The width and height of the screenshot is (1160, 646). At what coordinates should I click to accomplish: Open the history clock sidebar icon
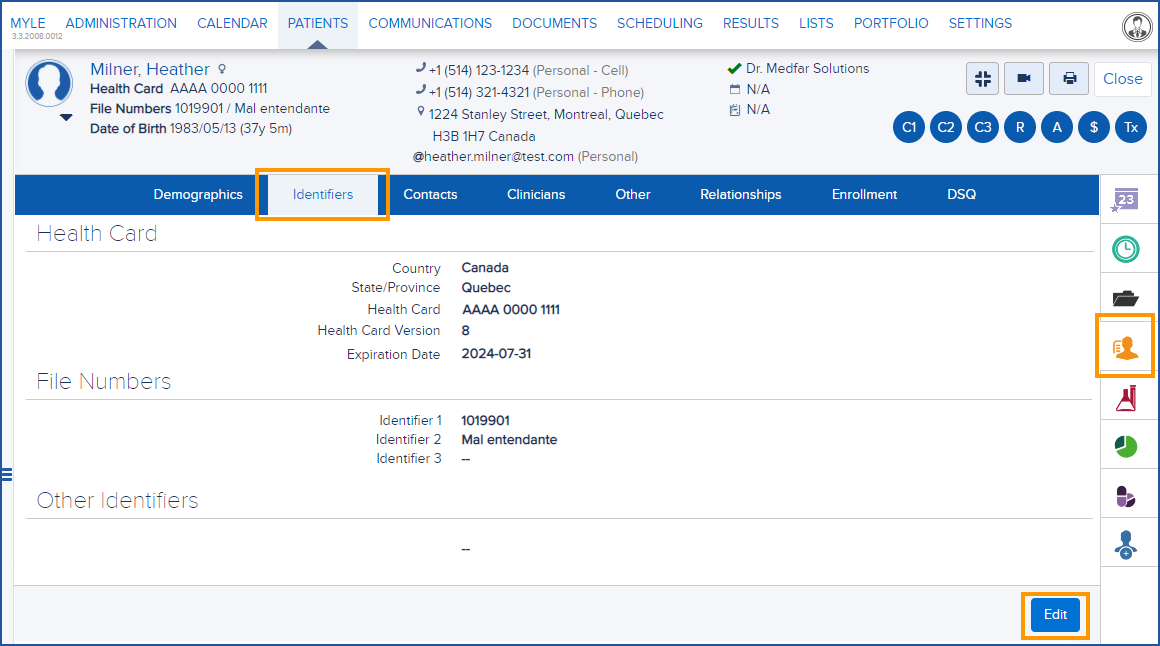1128,249
